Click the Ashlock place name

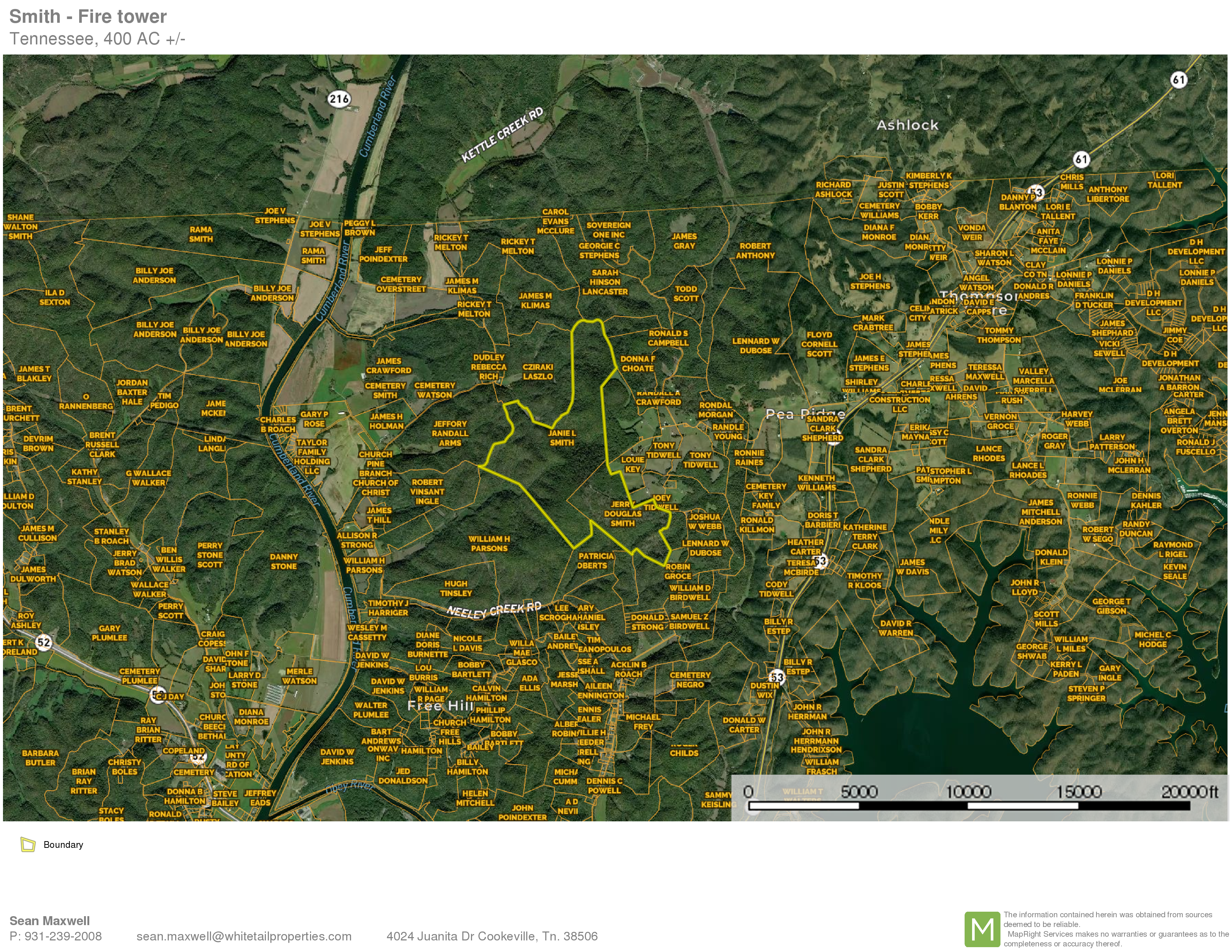(907, 125)
